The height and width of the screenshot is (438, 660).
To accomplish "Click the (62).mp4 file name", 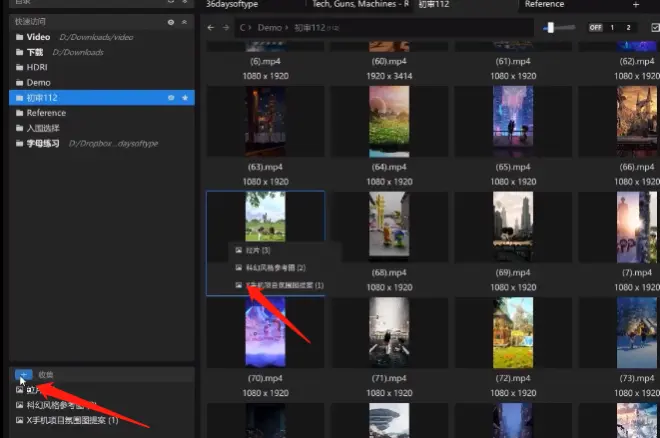I will (637, 61).
